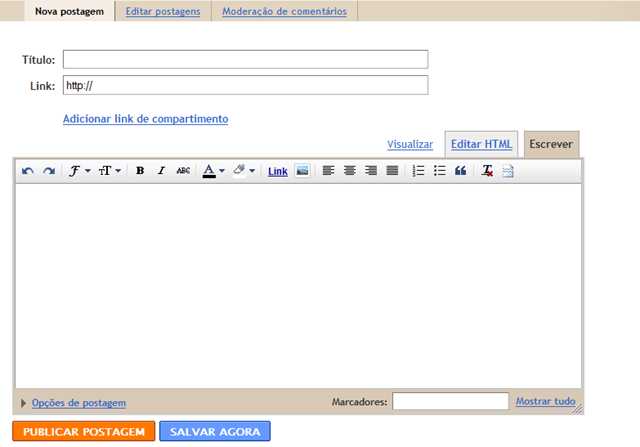This screenshot has height=447, width=640.
Task: Switch to the Editar HTML tab
Action: tap(481, 144)
